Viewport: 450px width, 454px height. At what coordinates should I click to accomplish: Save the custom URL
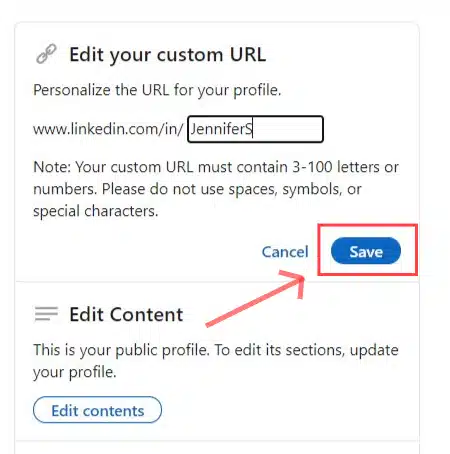(366, 251)
